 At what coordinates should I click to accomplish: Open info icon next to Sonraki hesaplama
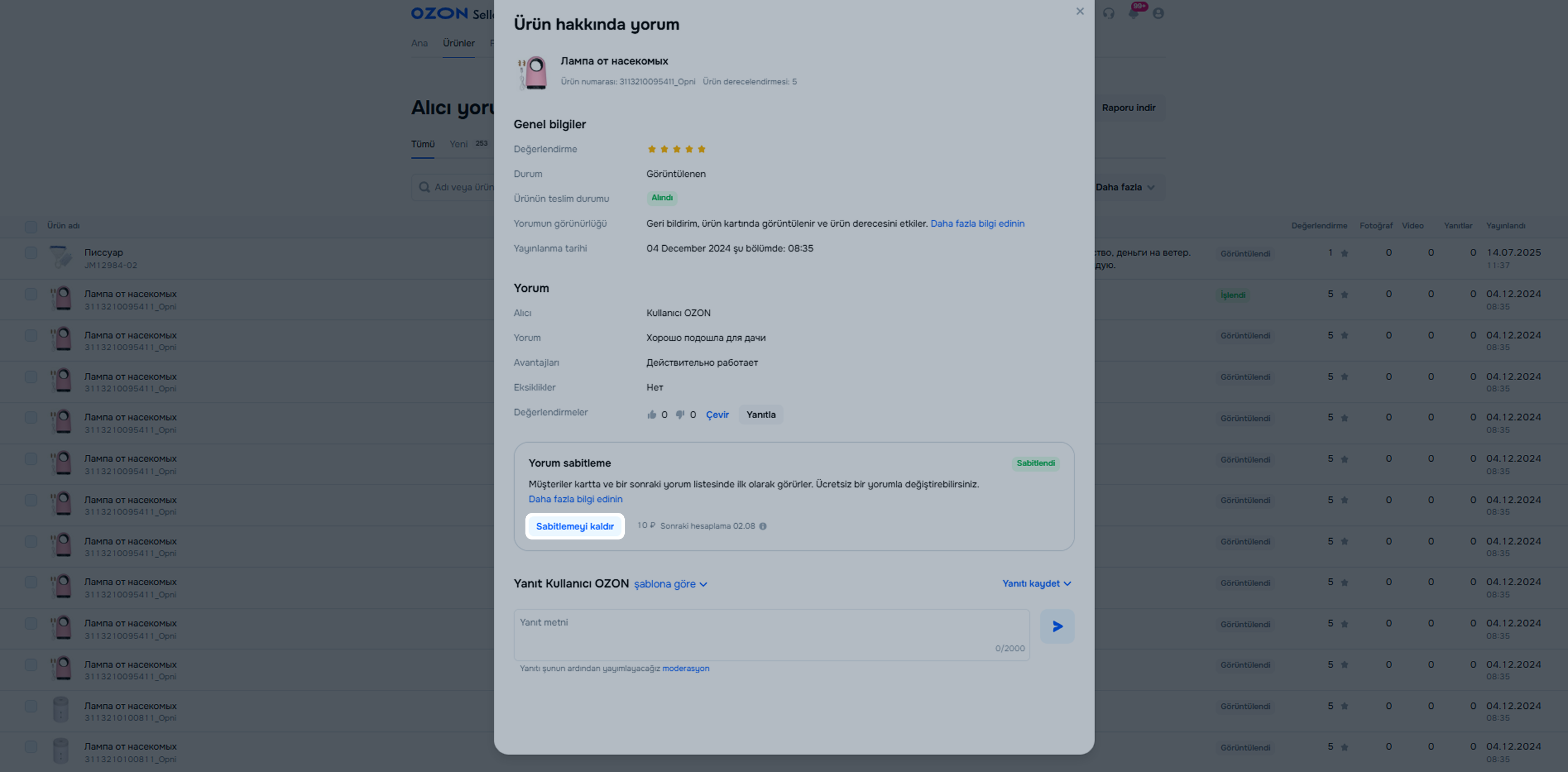763,526
